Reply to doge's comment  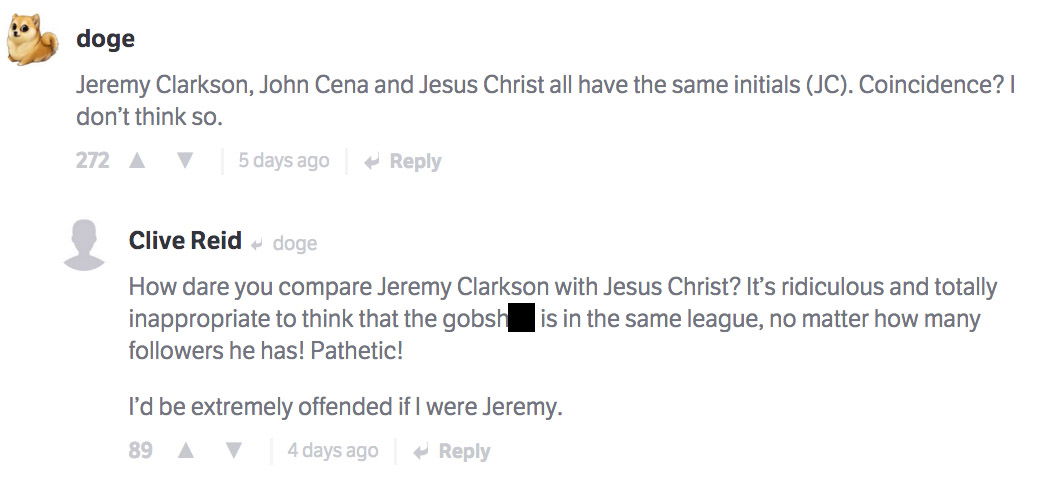[415, 161]
